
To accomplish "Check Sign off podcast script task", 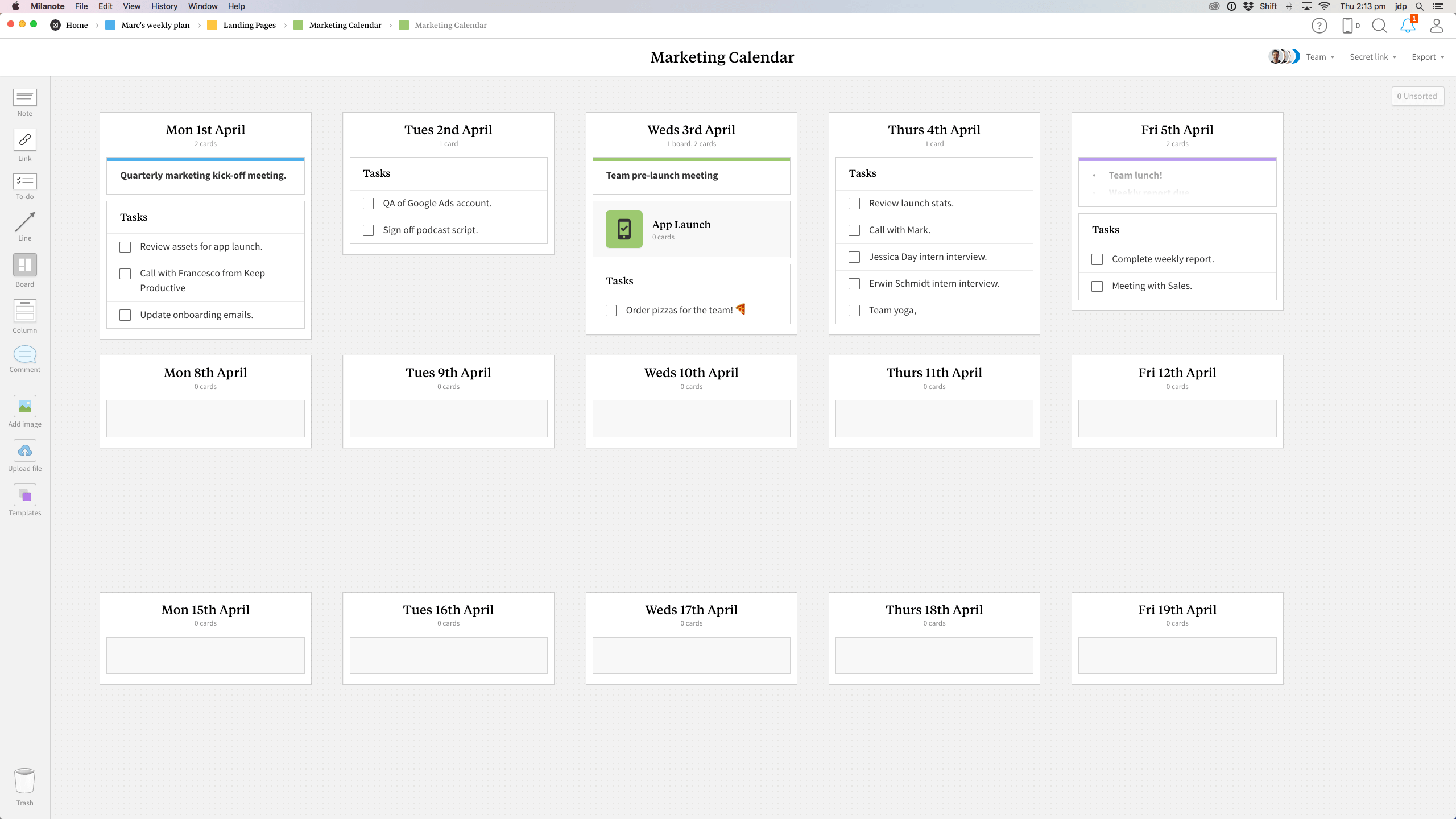I will click(368, 230).
